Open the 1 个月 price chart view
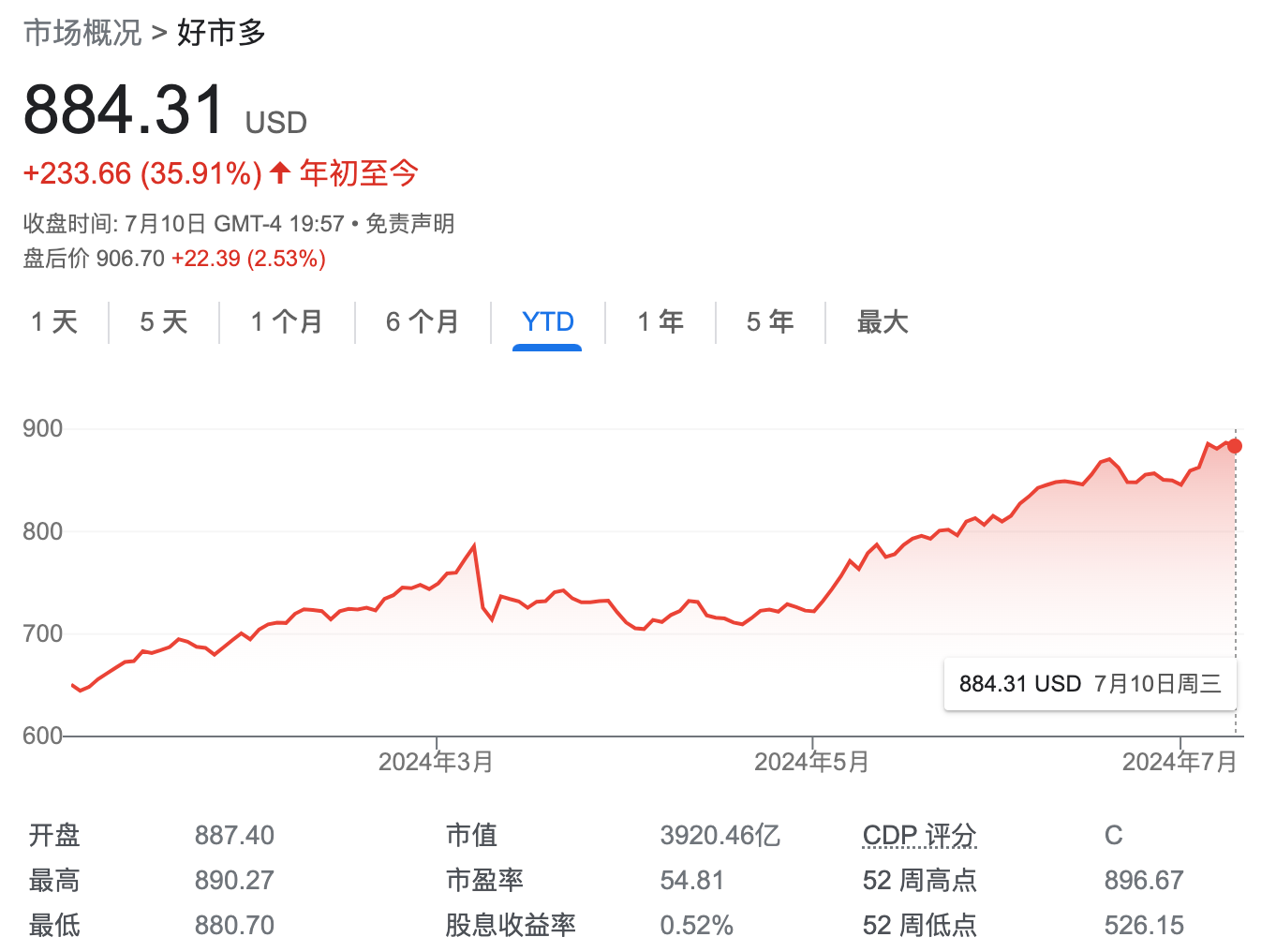 click(286, 321)
